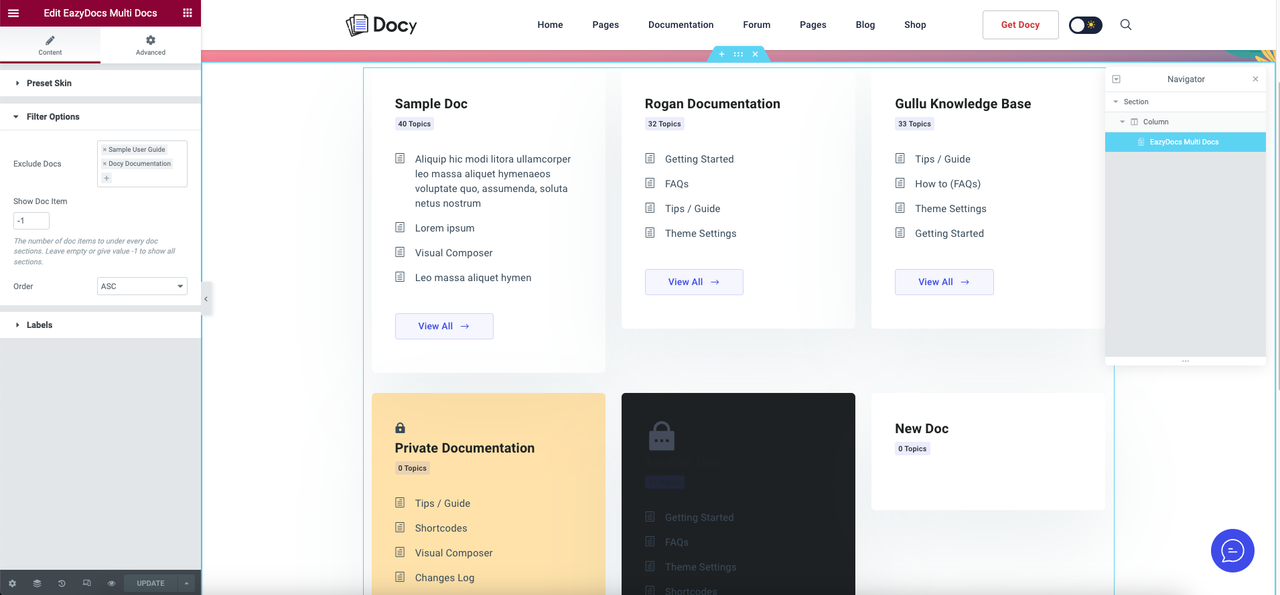The height and width of the screenshot is (595, 1280).
Task: Open the Home menu item
Action: pyautogui.click(x=550, y=25)
